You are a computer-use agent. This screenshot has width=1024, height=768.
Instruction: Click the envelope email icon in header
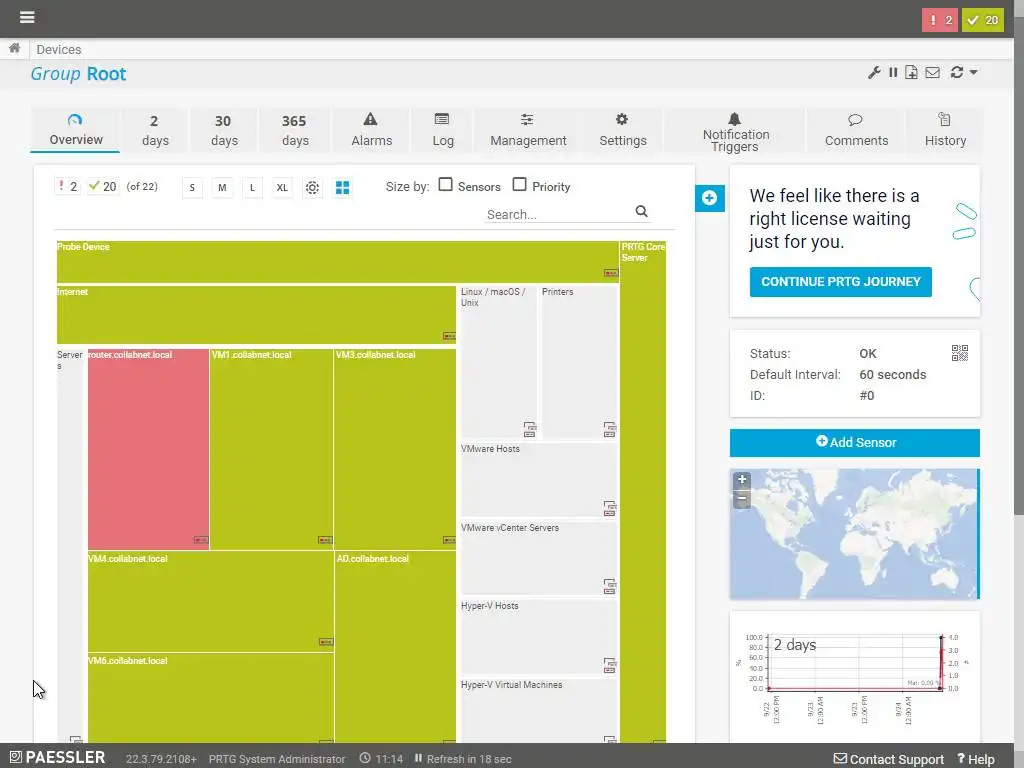tap(933, 72)
